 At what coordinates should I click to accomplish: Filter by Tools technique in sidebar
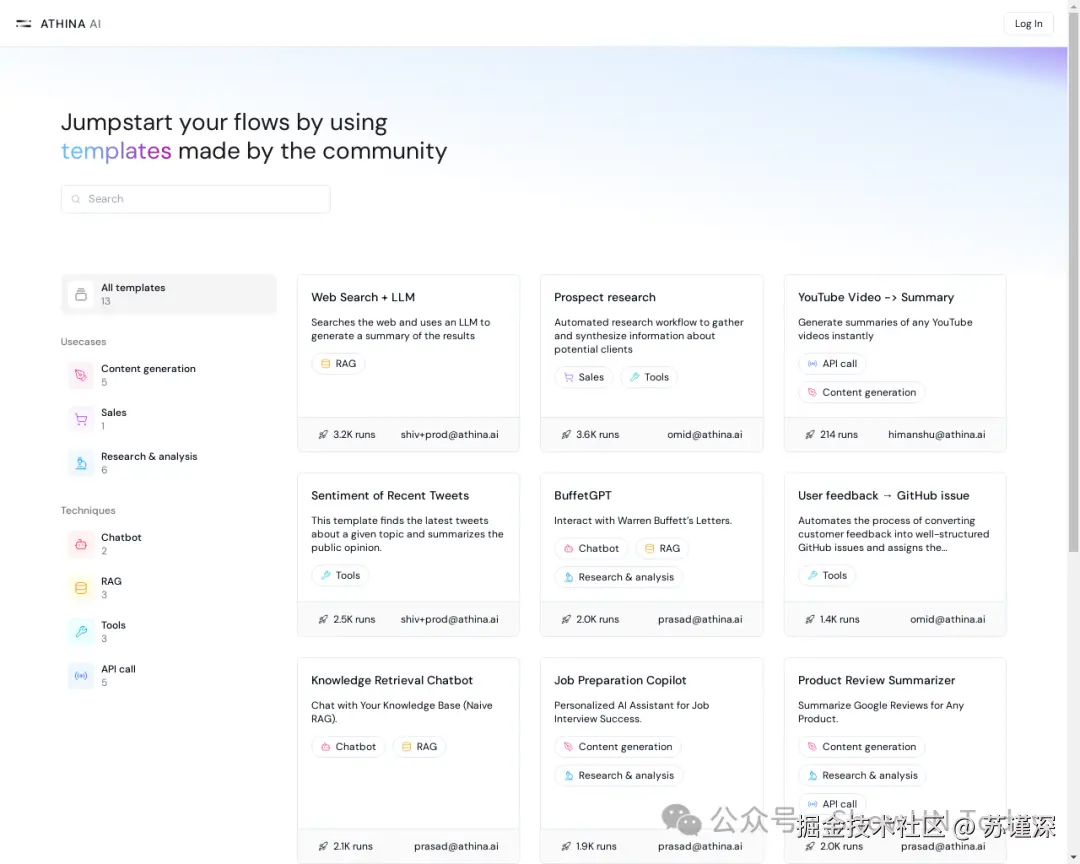(x=169, y=632)
